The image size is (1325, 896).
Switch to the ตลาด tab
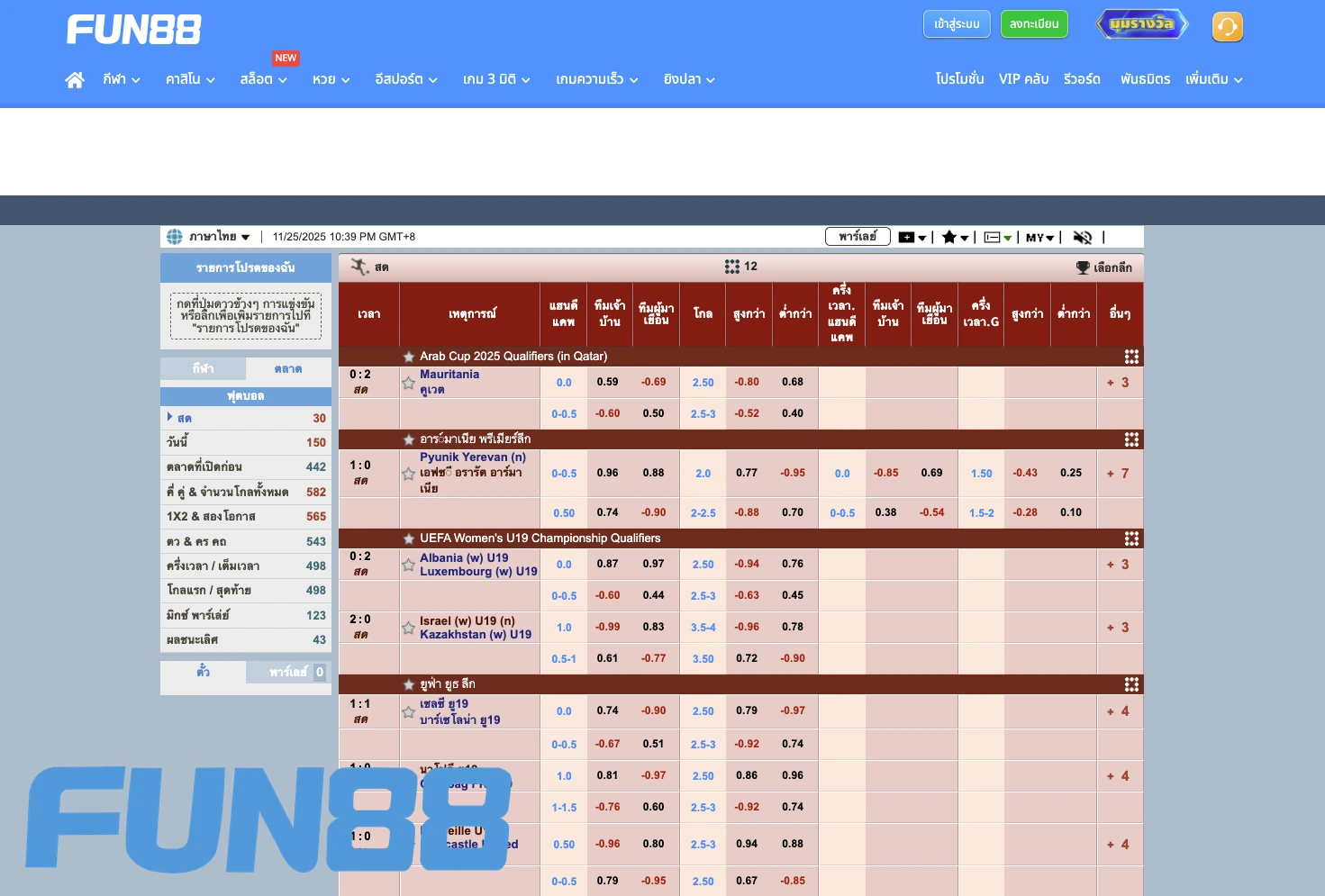[x=288, y=370]
